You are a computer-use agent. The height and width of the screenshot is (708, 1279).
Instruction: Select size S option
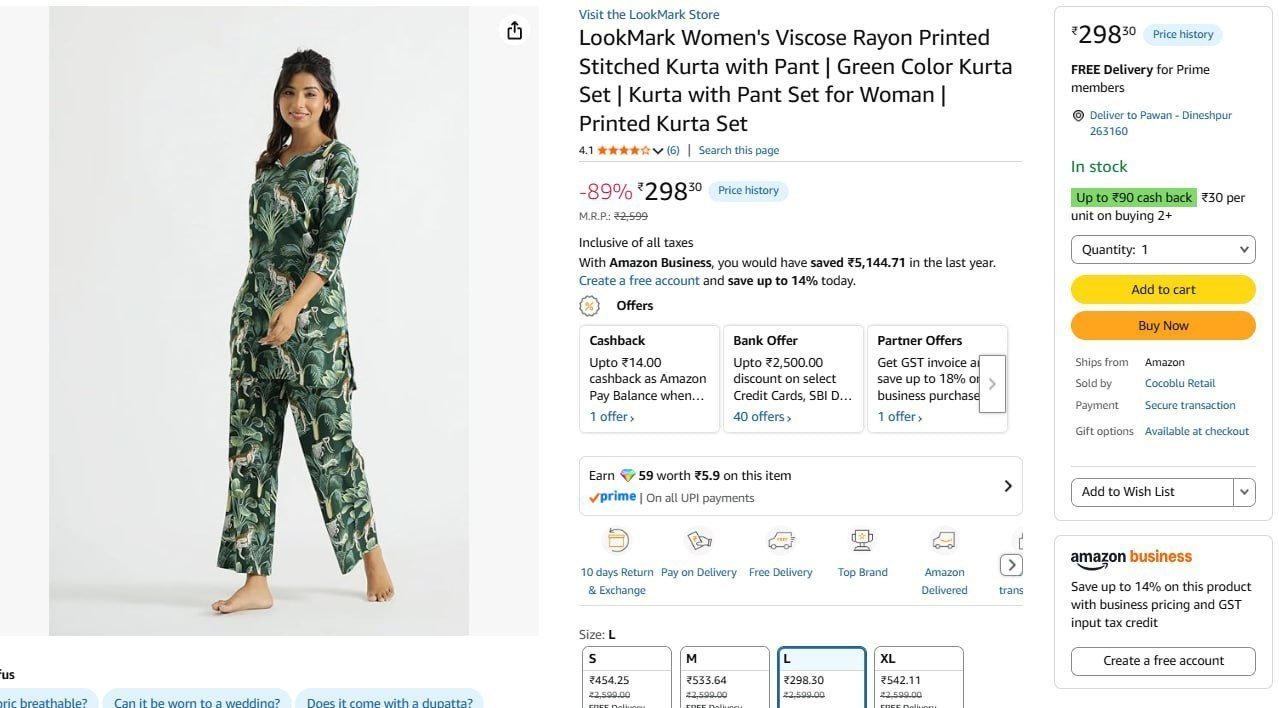[627, 677]
